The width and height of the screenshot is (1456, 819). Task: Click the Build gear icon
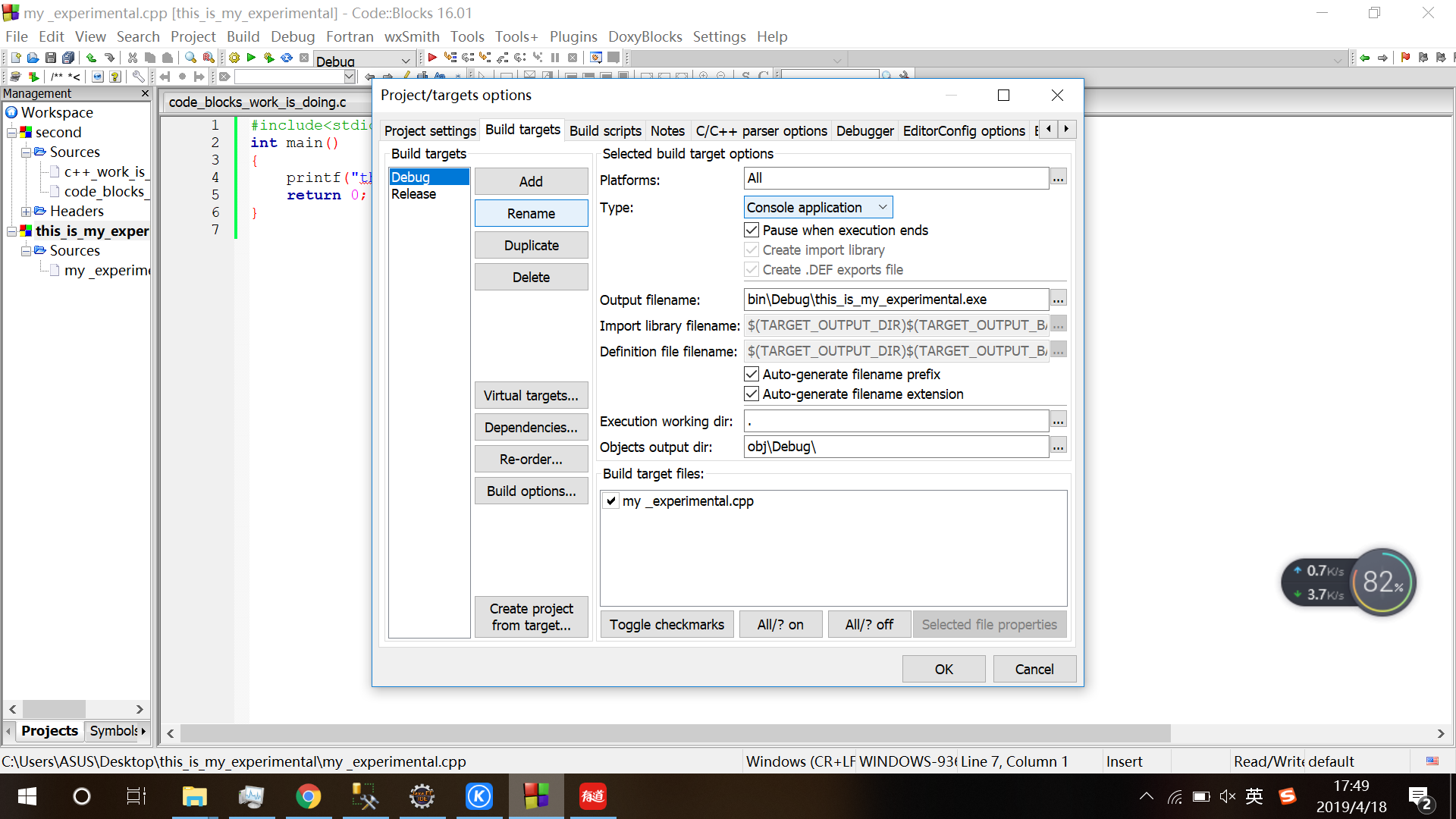[234, 58]
